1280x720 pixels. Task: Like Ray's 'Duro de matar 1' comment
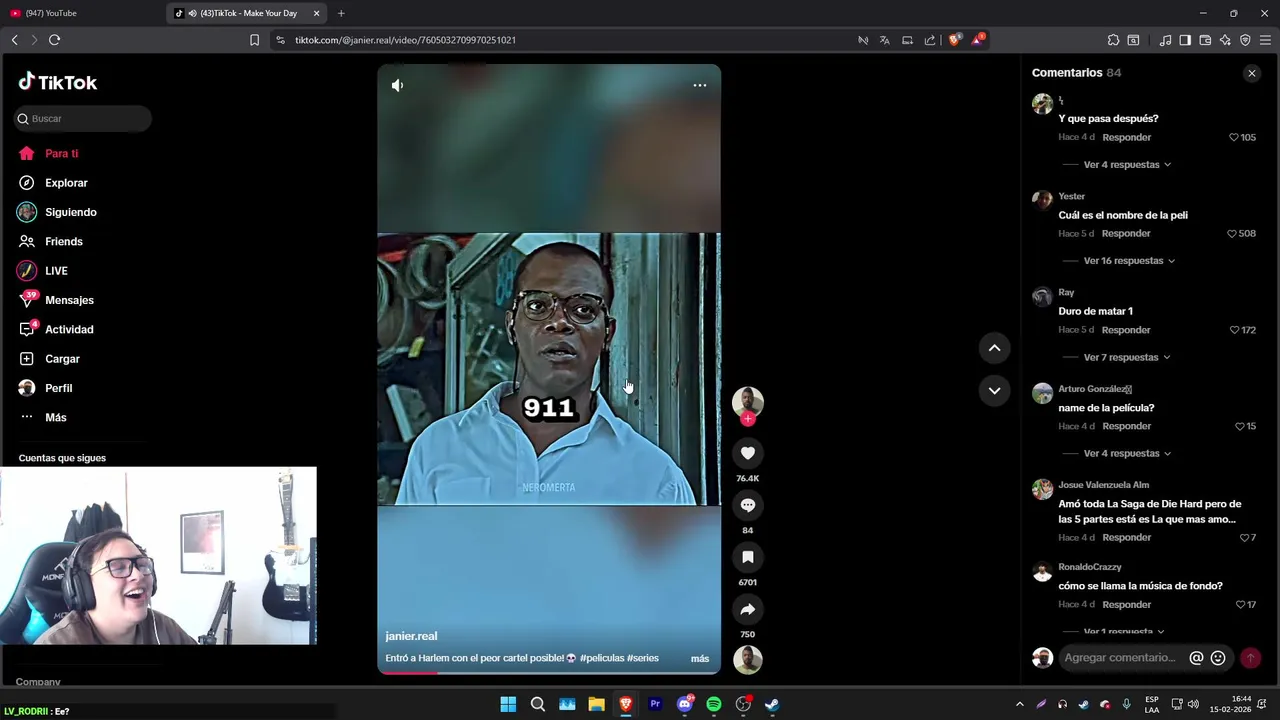tap(1234, 330)
